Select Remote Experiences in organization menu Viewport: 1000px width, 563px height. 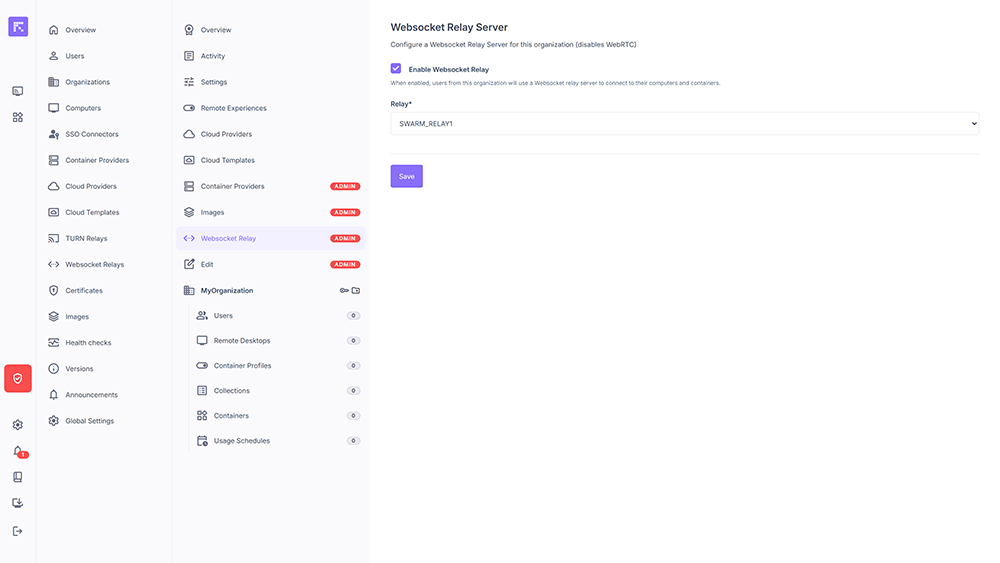[233, 108]
